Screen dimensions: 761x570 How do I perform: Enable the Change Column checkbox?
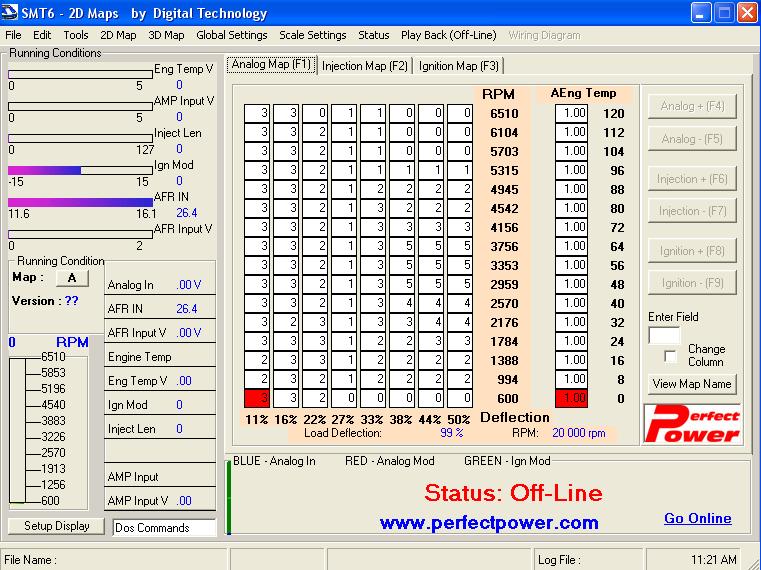pyautogui.click(x=670, y=356)
